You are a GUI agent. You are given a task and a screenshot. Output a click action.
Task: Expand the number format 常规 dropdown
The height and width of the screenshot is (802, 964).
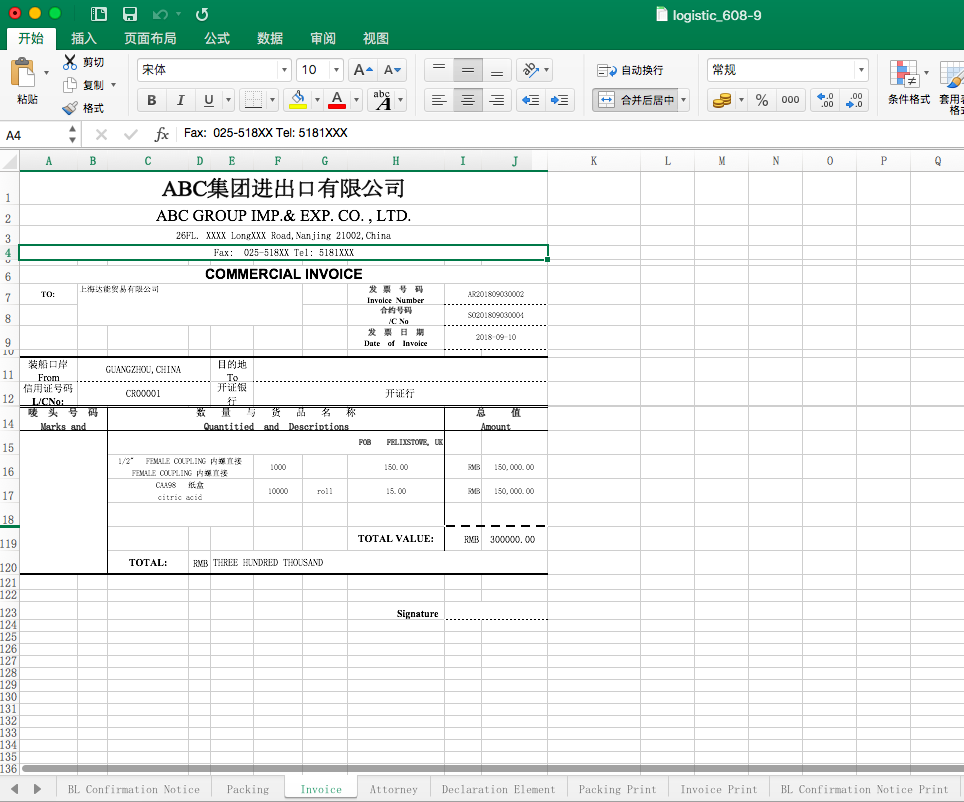pos(860,70)
